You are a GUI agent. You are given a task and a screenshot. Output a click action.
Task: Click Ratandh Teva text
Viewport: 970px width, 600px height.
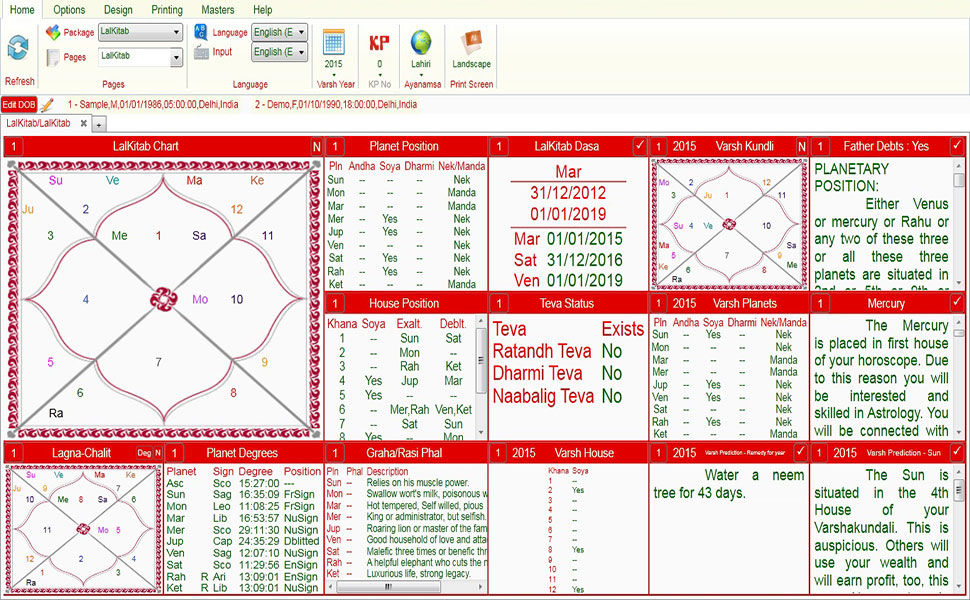tap(542, 351)
